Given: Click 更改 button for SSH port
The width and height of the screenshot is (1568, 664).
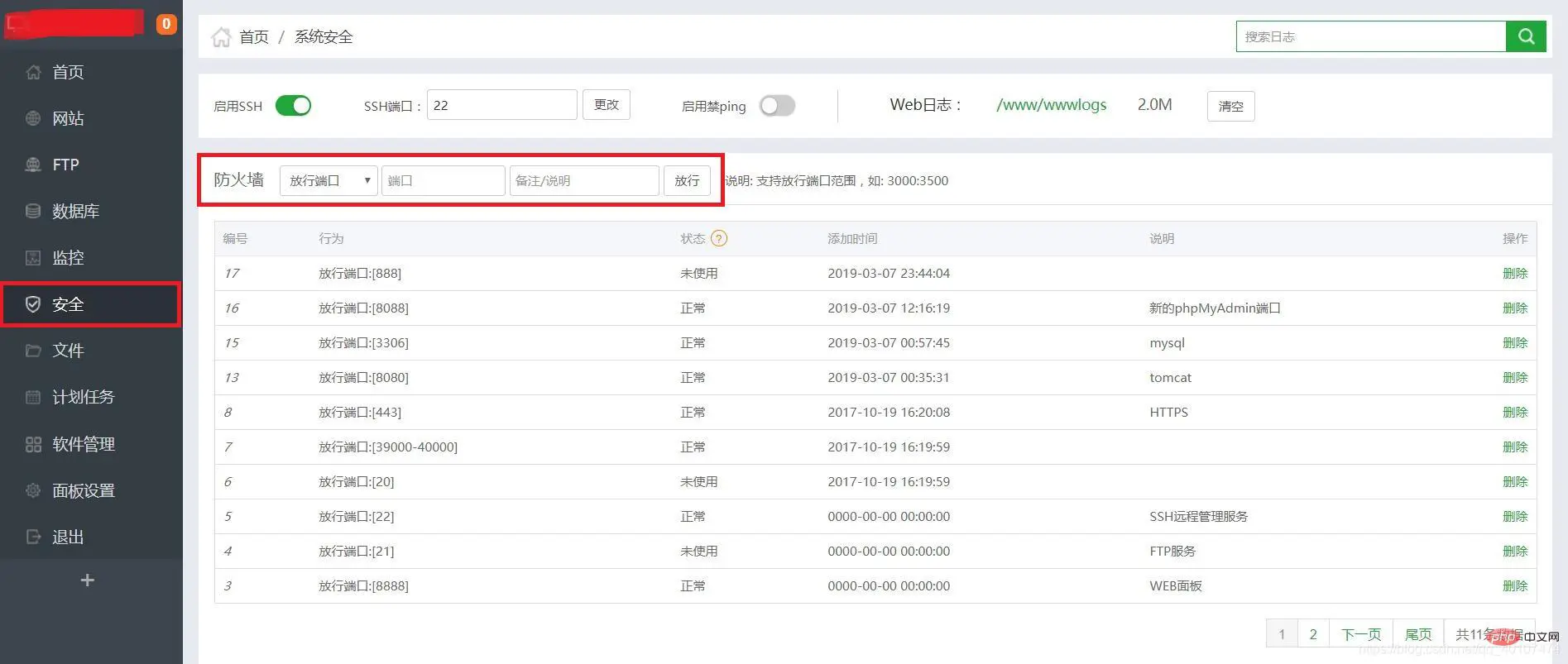Looking at the screenshot, I should [x=607, y=105].
